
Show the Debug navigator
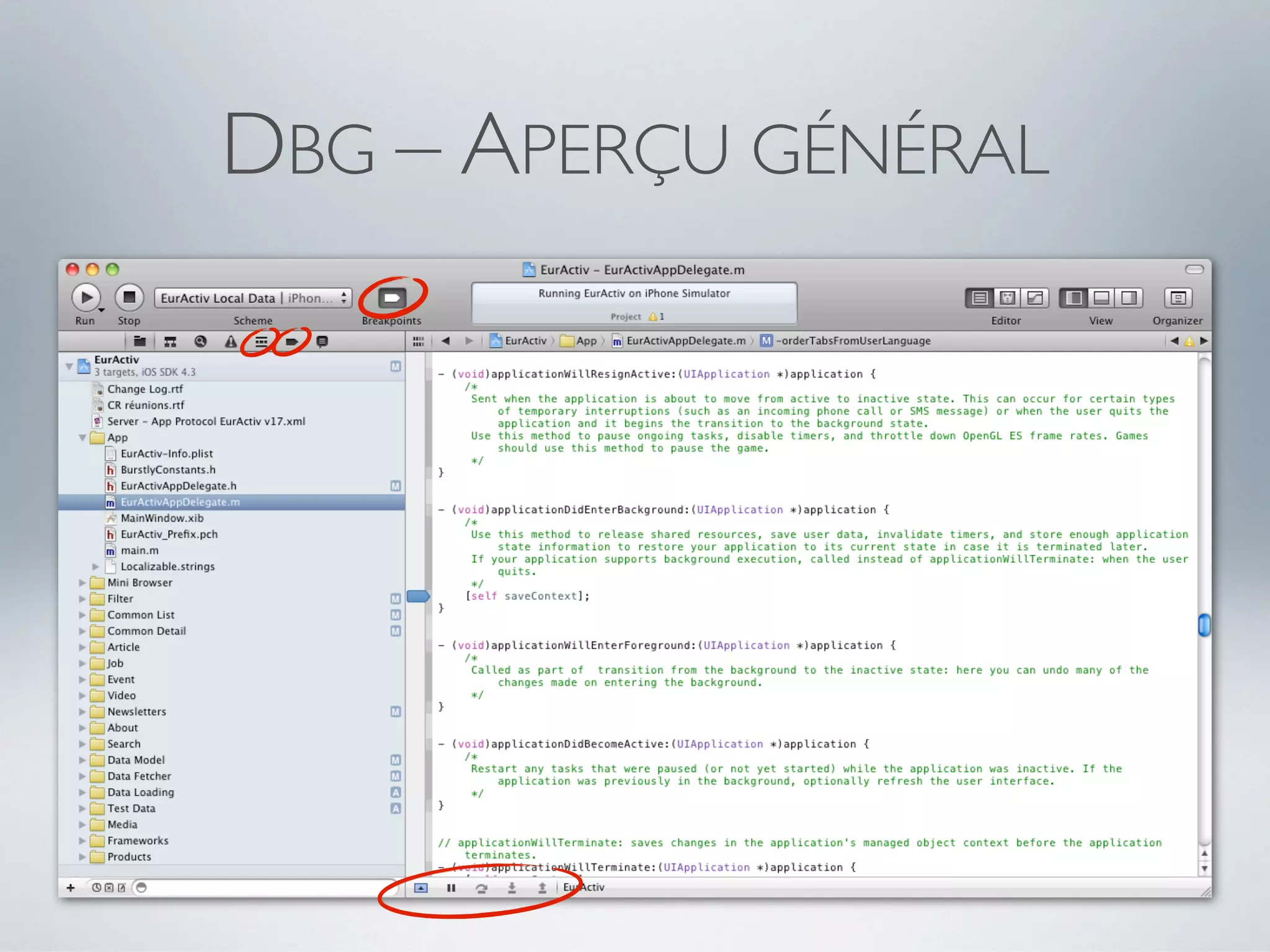point(261,341)
